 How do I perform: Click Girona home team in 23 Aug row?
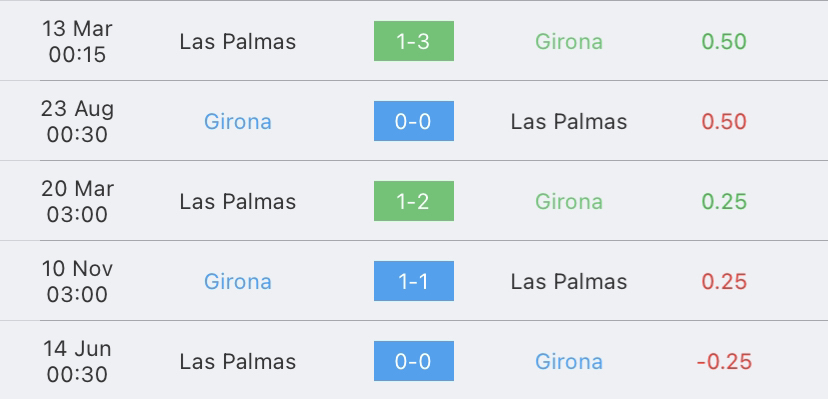click(x=238, y=122)
